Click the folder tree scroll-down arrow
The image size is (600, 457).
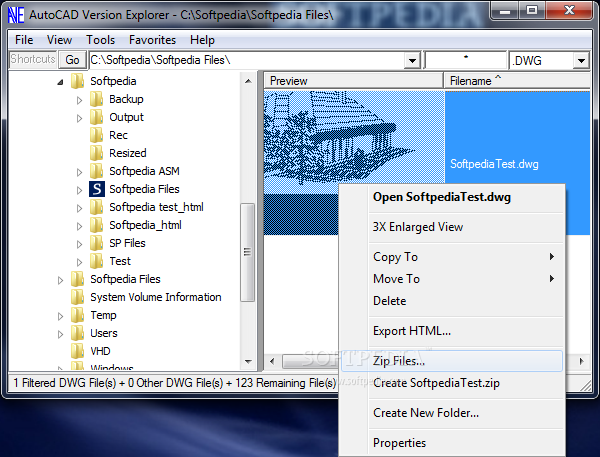[248, 361]
